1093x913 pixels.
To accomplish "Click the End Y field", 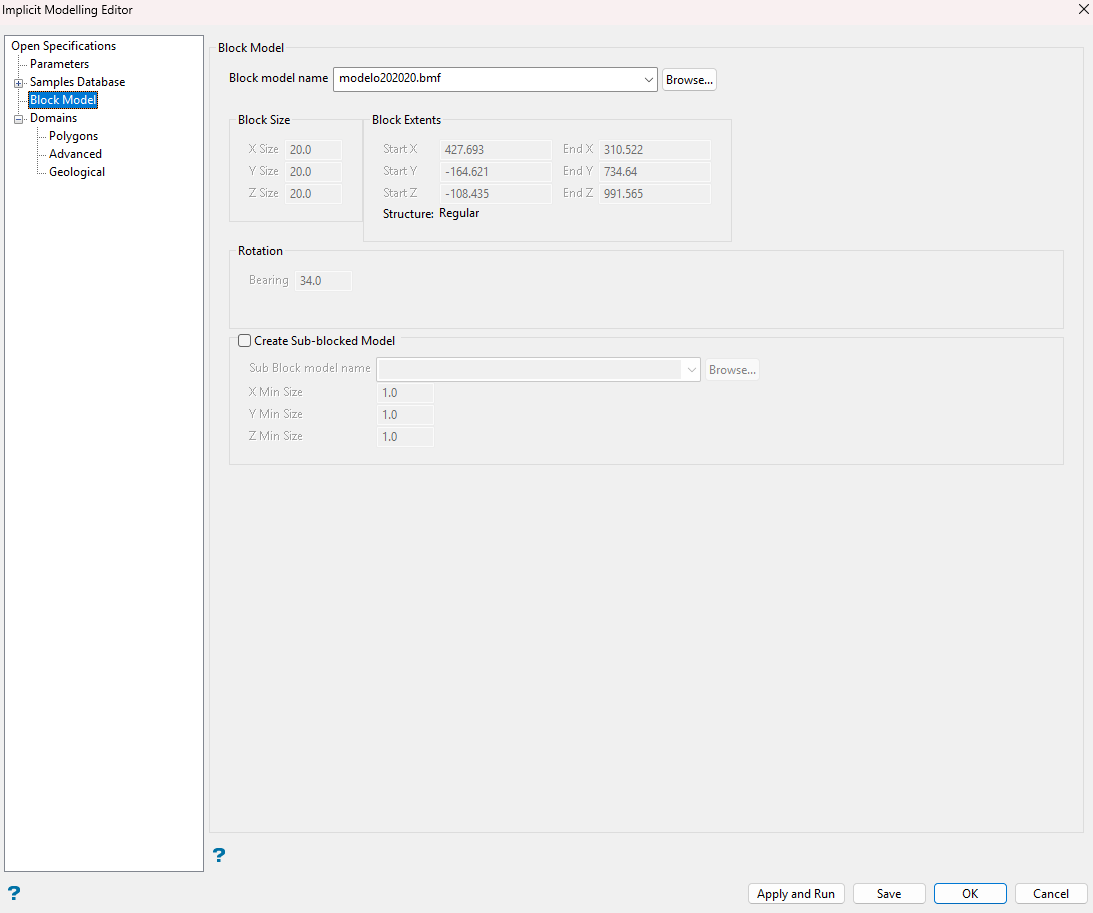I will point(655,172).
